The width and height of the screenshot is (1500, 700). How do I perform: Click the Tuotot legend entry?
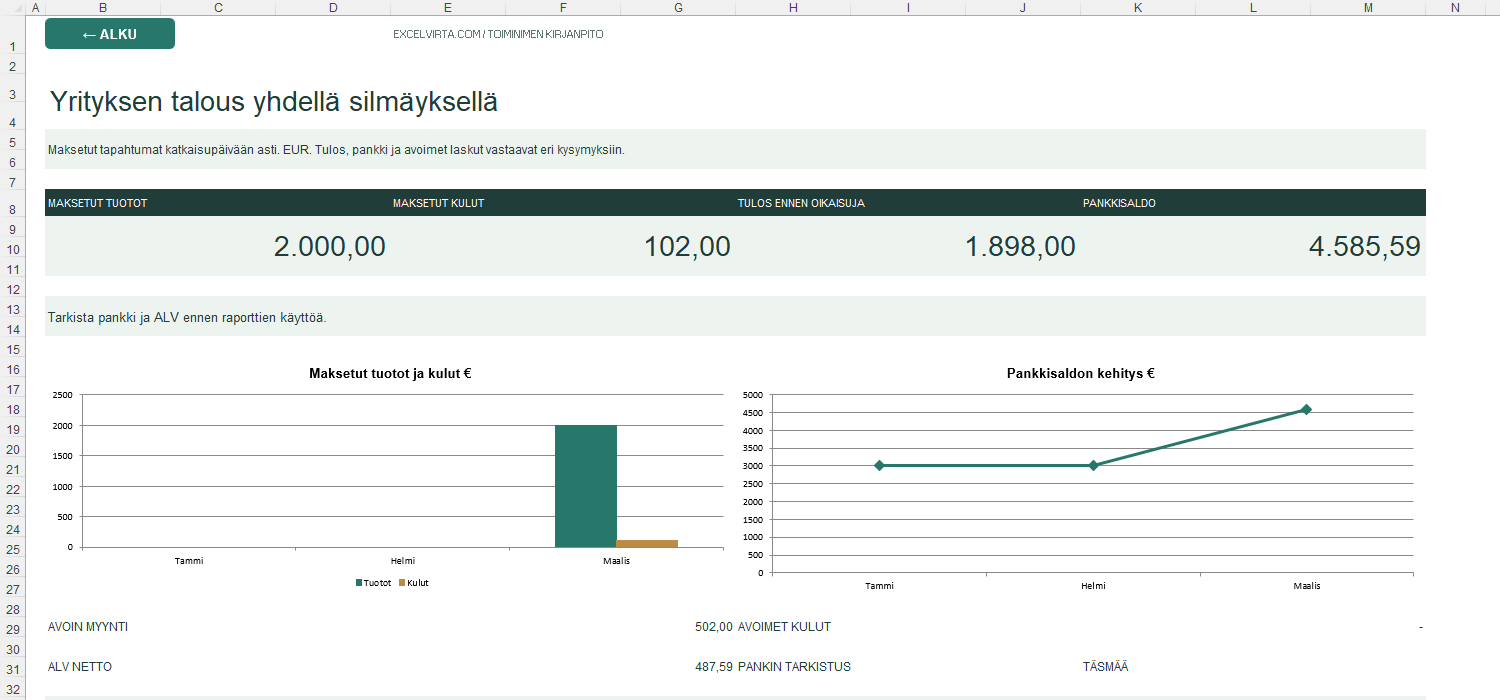(373, 582)
